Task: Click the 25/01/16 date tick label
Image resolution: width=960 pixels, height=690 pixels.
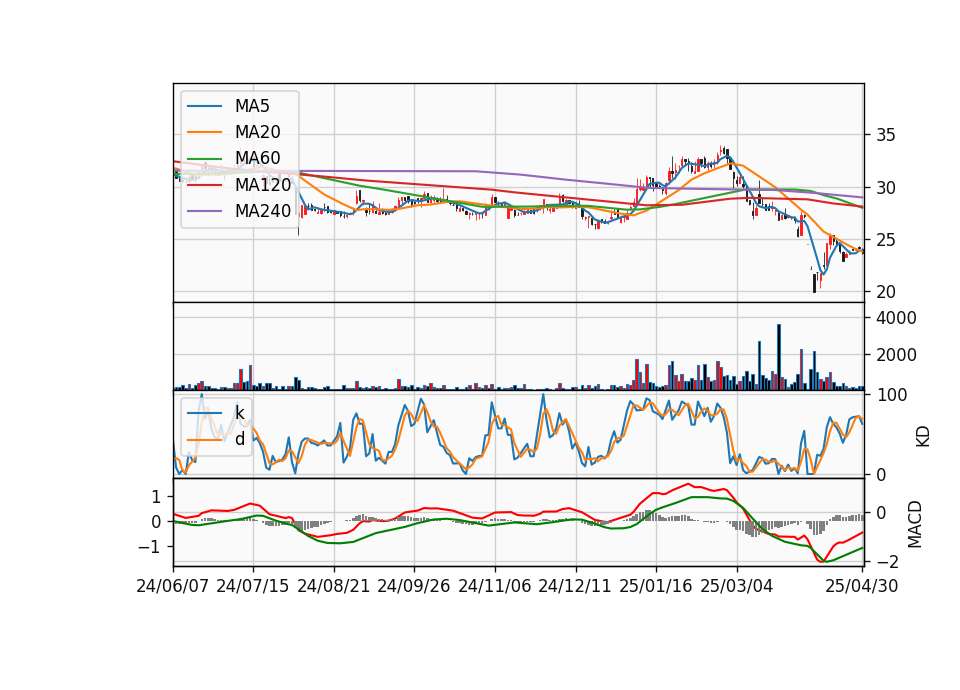Action: [656, 586]
